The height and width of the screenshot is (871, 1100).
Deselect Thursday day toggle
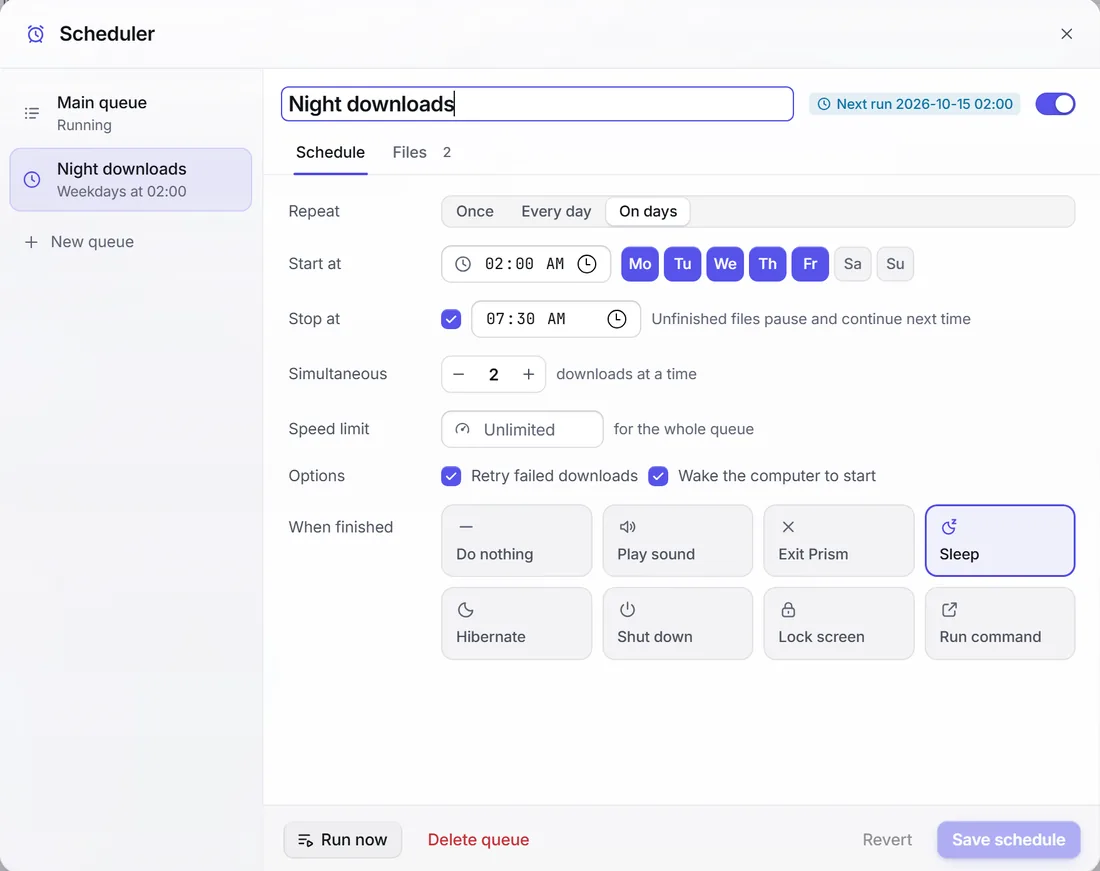coord(767,264)
